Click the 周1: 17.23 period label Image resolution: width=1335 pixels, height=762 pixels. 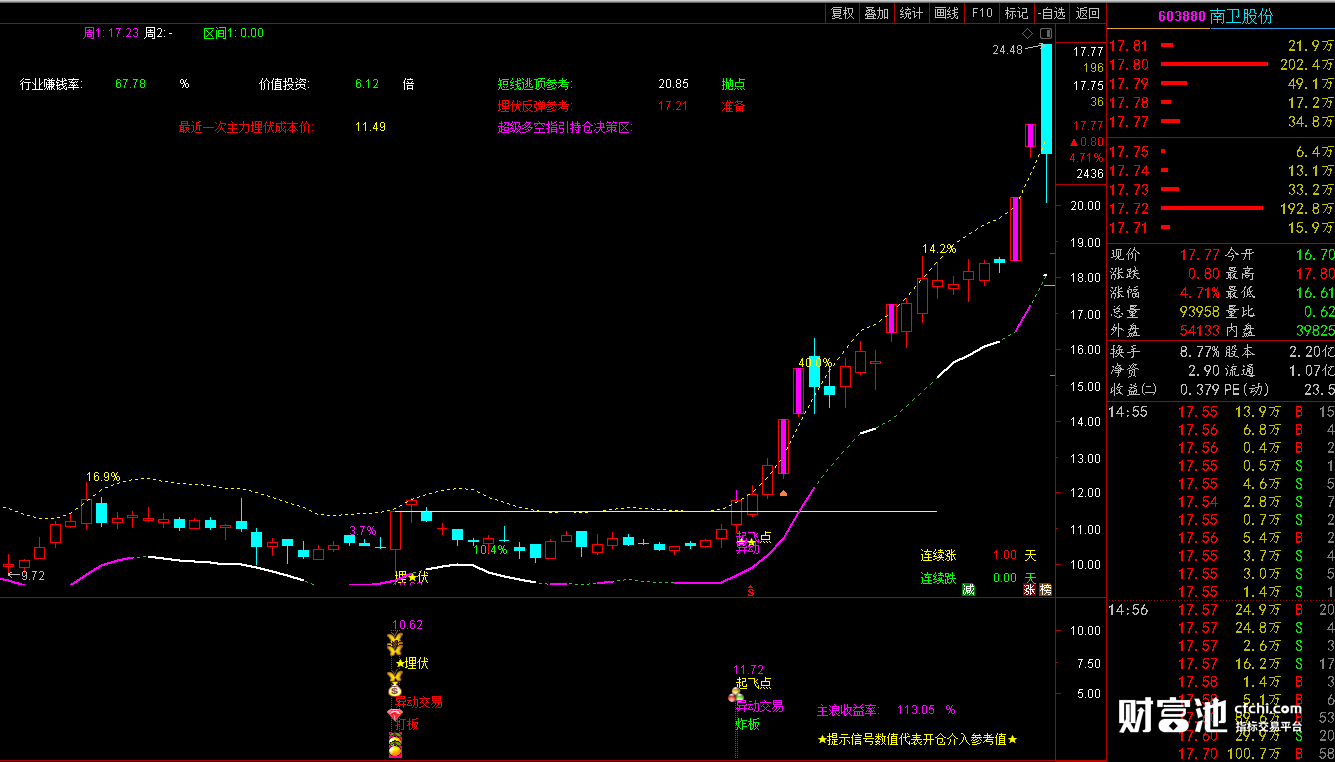point(110,33)
